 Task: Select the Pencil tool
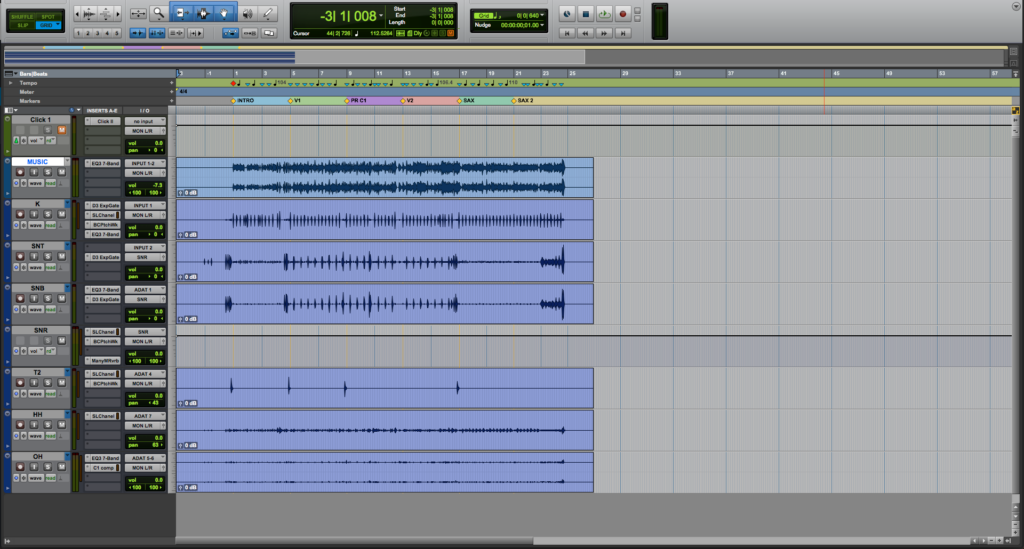pos(268,13)
